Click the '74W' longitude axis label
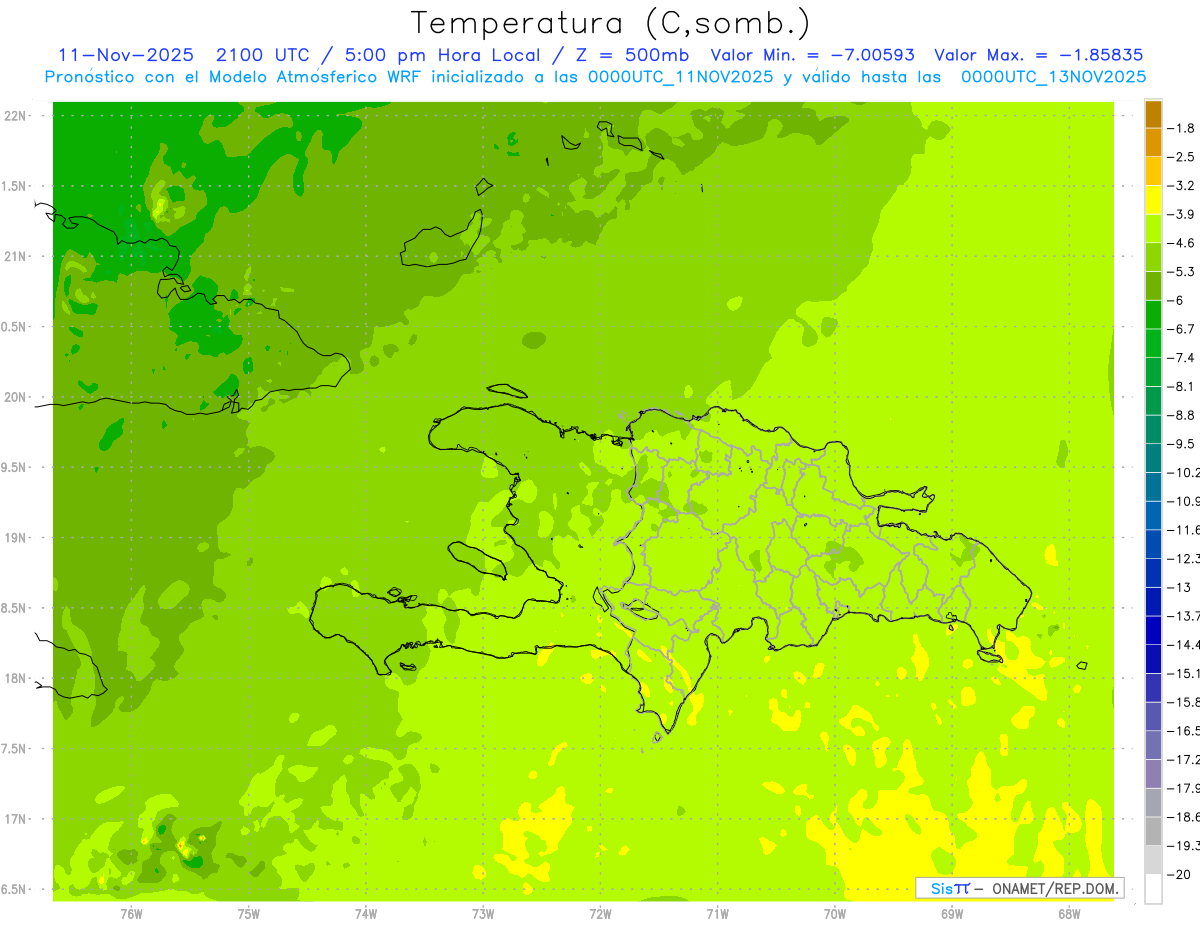This screenshot has width=1200, height=927. tap(365, 913)
